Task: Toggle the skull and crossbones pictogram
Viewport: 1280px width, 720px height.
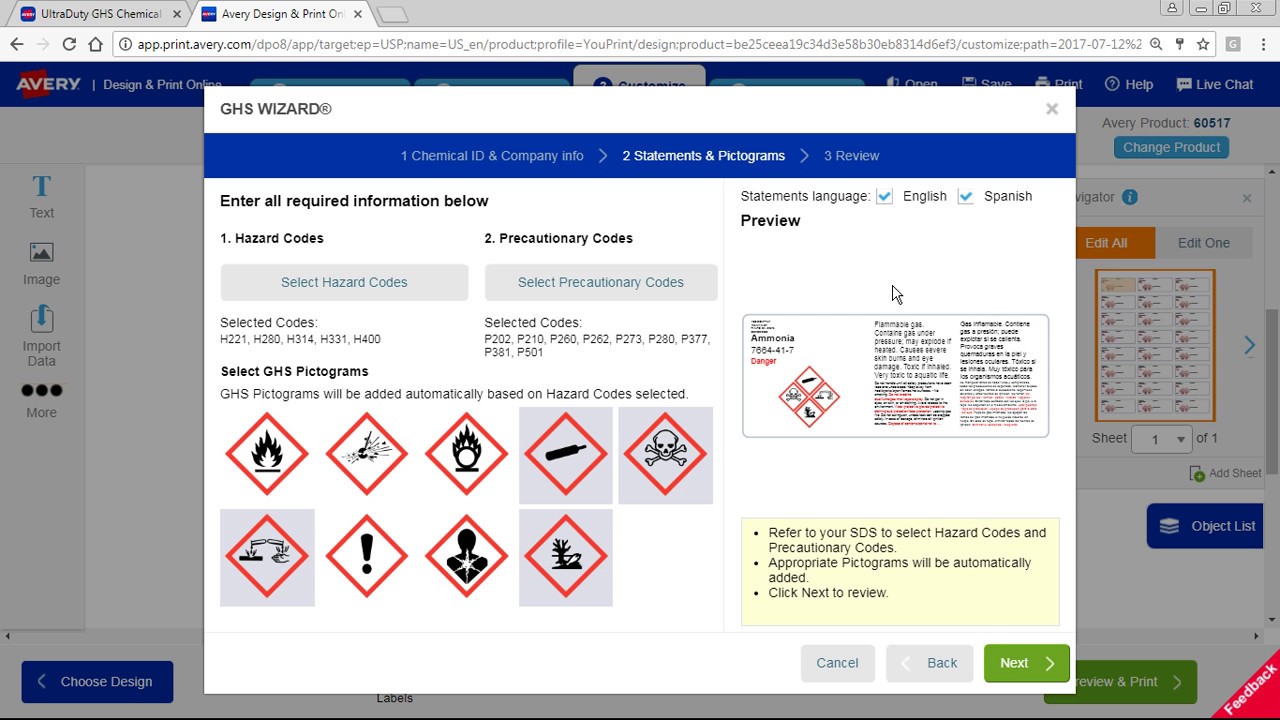Action: click(665, 455)
